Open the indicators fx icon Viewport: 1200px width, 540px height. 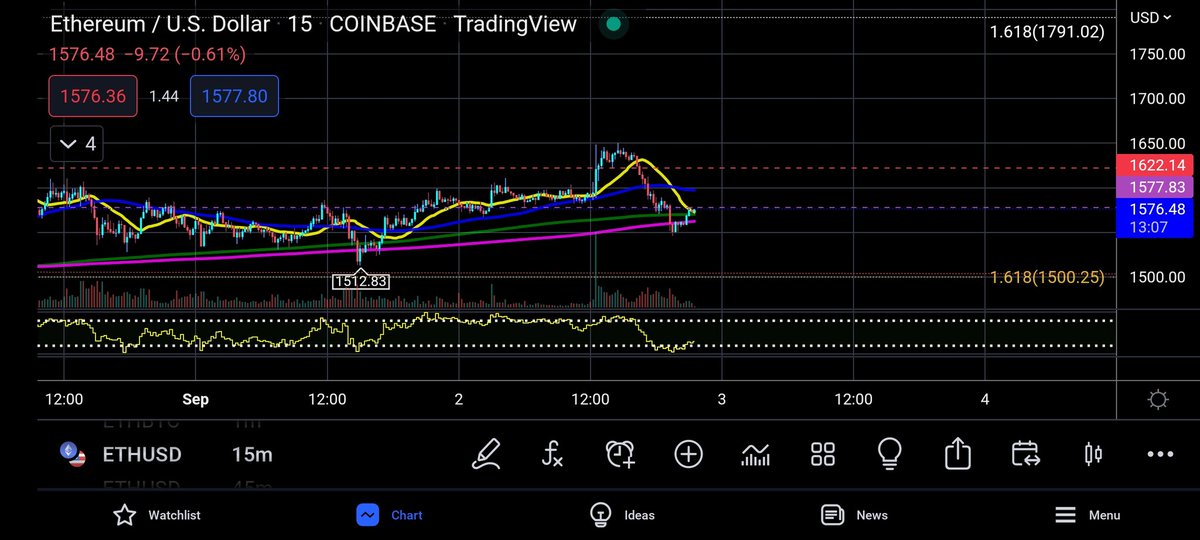coord(552,455)
